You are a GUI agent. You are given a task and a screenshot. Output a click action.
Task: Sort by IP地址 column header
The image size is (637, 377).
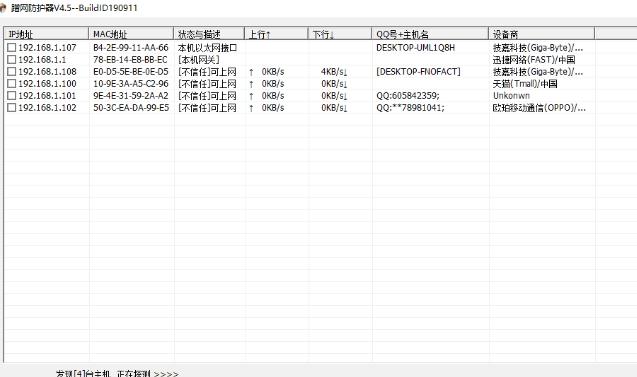tap(46, 34)
